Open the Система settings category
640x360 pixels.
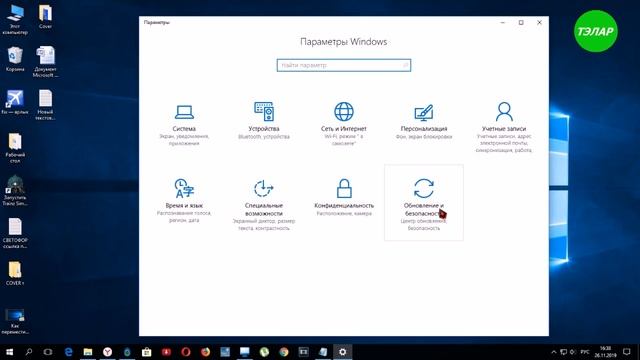coord(184,124)
